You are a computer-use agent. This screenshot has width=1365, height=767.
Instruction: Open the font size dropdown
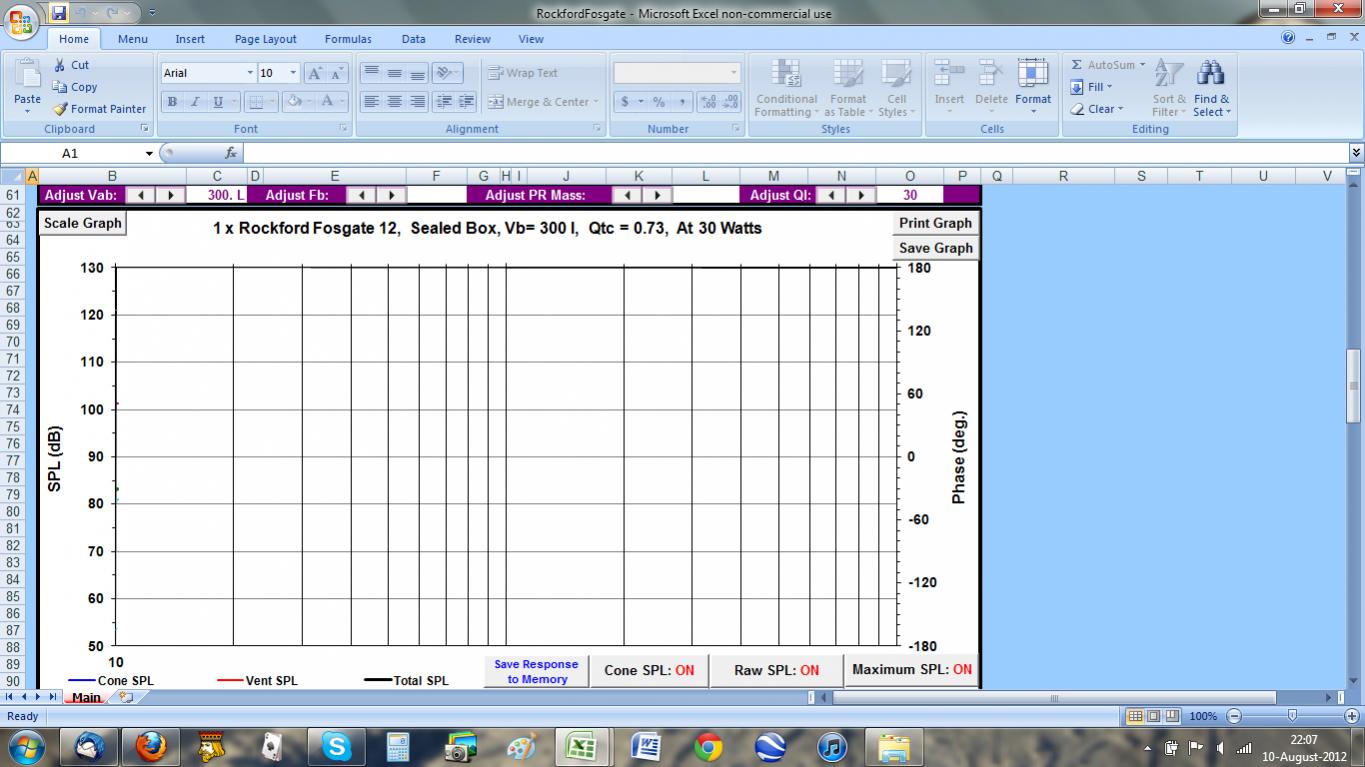click(x=293, y=73)
